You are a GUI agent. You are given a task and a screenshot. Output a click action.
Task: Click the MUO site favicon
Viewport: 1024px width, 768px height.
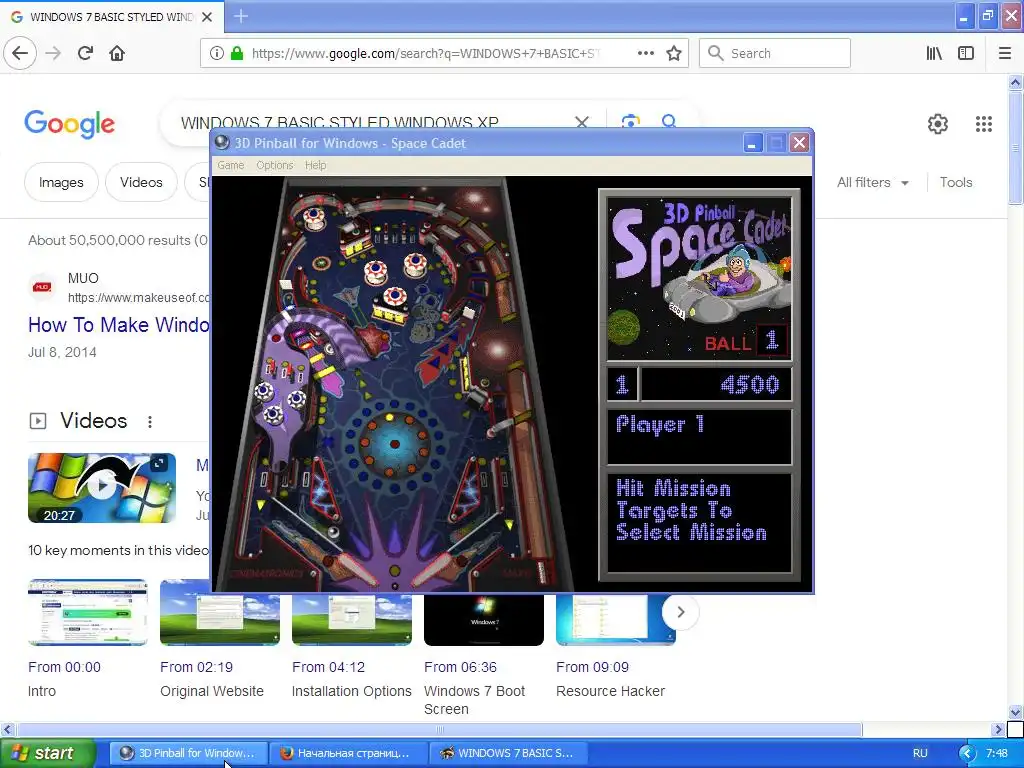click(42, 287)
